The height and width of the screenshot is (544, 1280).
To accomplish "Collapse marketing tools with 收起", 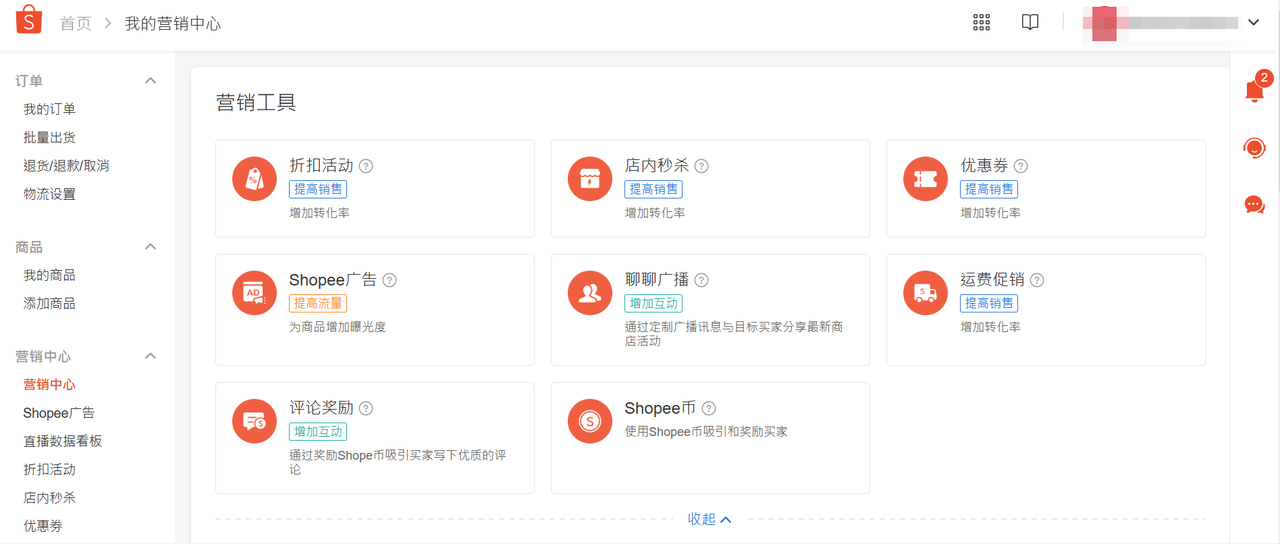I will coord(709,519).
